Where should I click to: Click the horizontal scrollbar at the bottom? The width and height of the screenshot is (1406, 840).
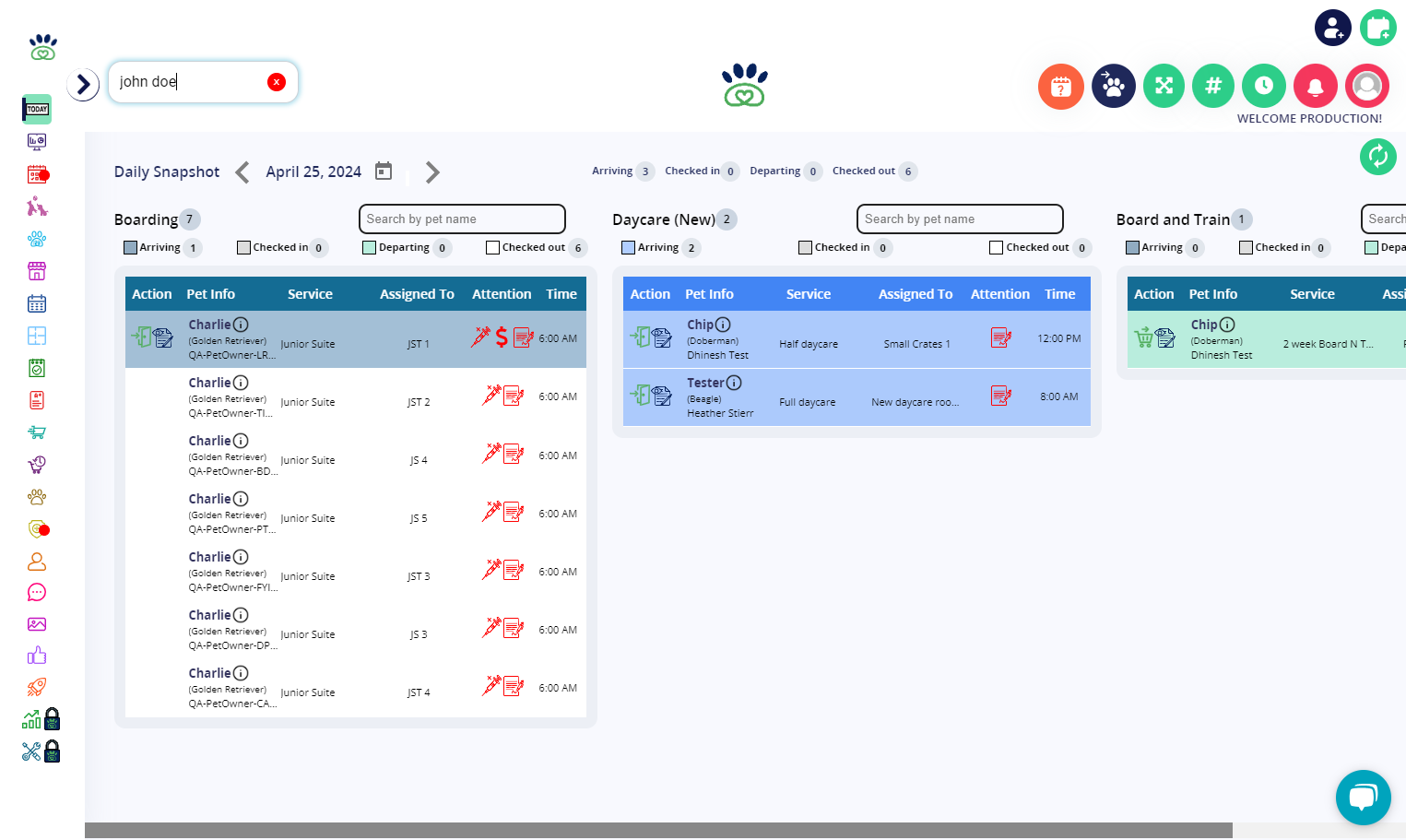pos(658,830)
